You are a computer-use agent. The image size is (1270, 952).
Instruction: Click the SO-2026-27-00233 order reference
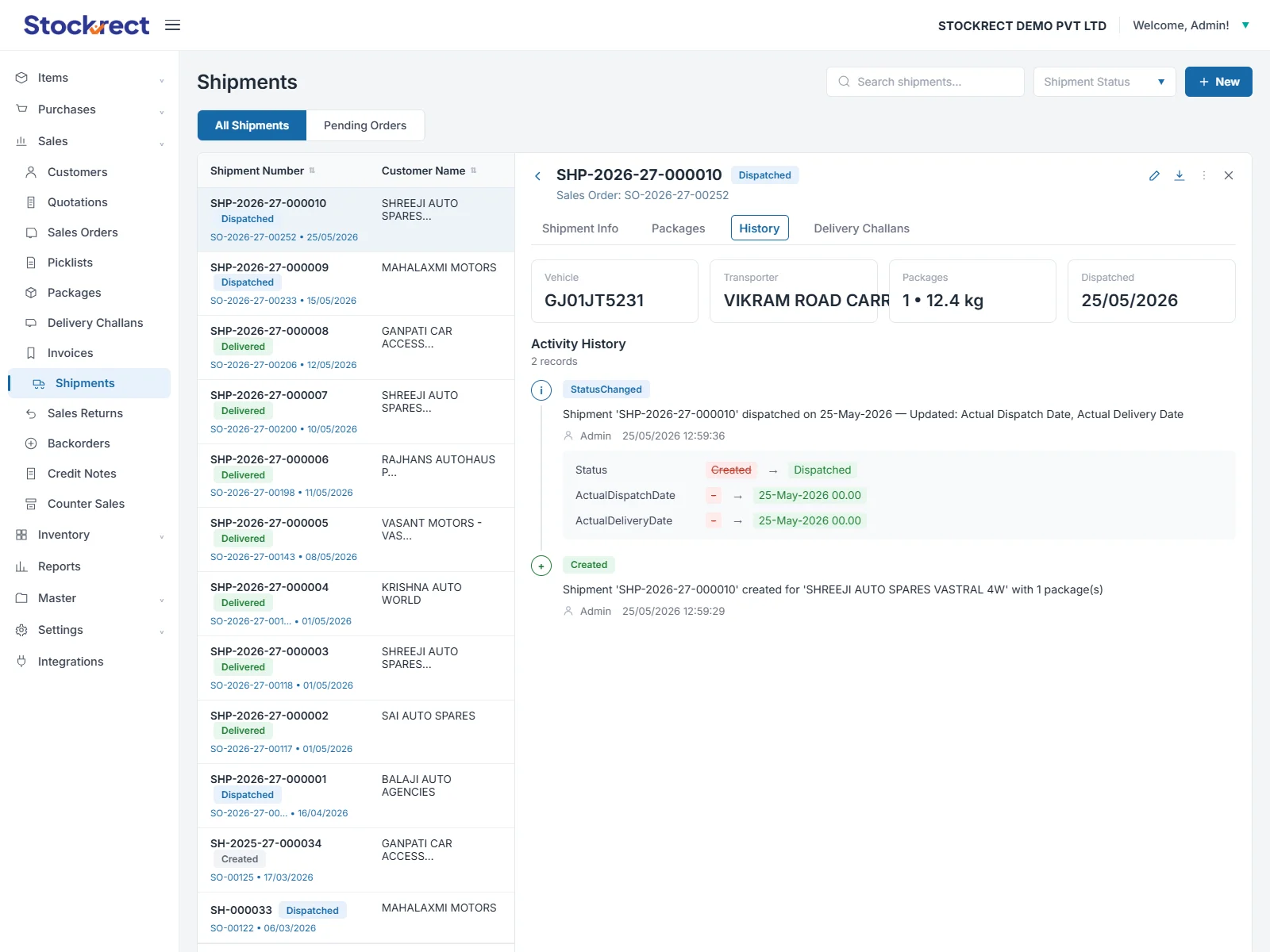click(x=253, y=301)
